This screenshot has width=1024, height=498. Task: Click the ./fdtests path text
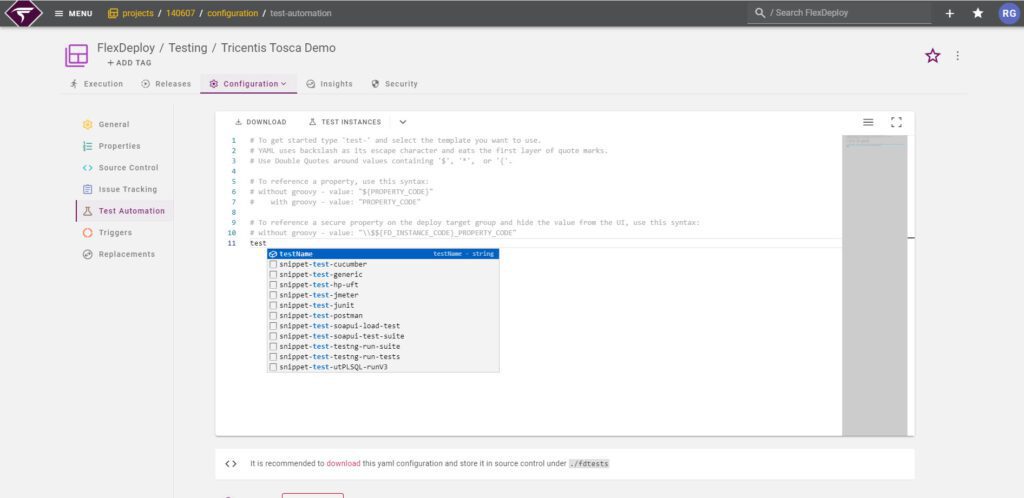pos(589,463)
